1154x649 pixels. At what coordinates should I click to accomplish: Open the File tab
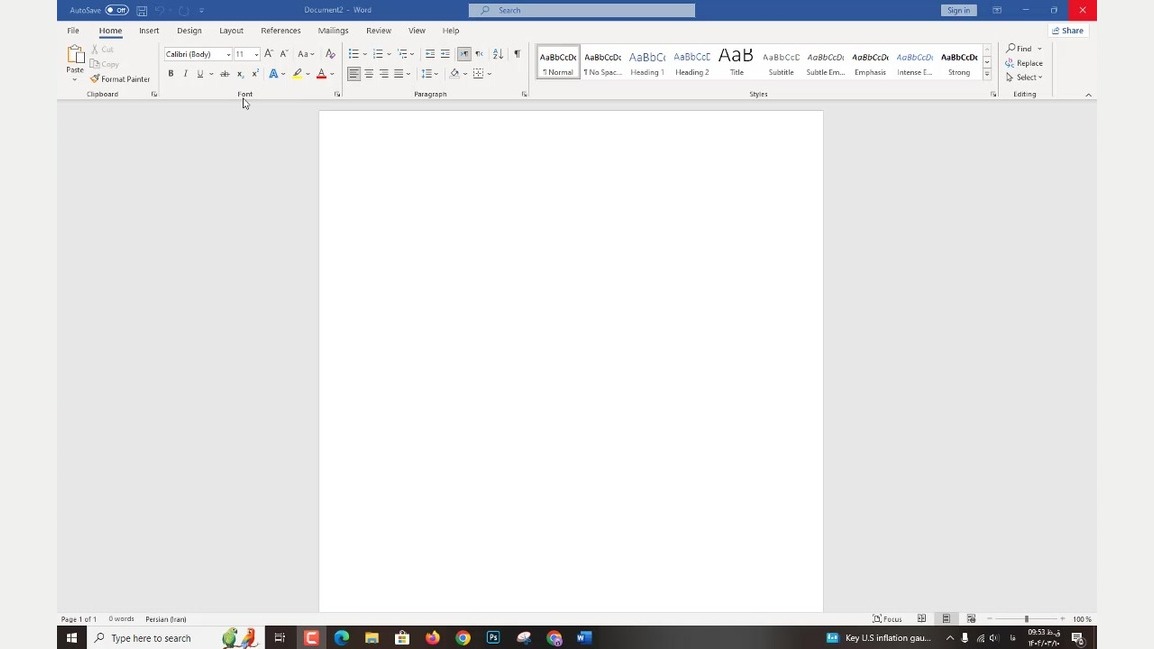pos(73,31)
